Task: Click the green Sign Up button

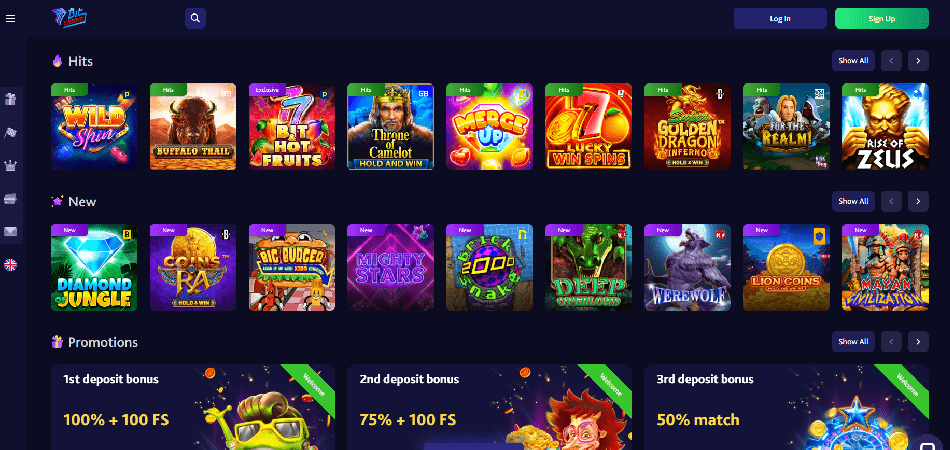Action: [x=882, y=18]
